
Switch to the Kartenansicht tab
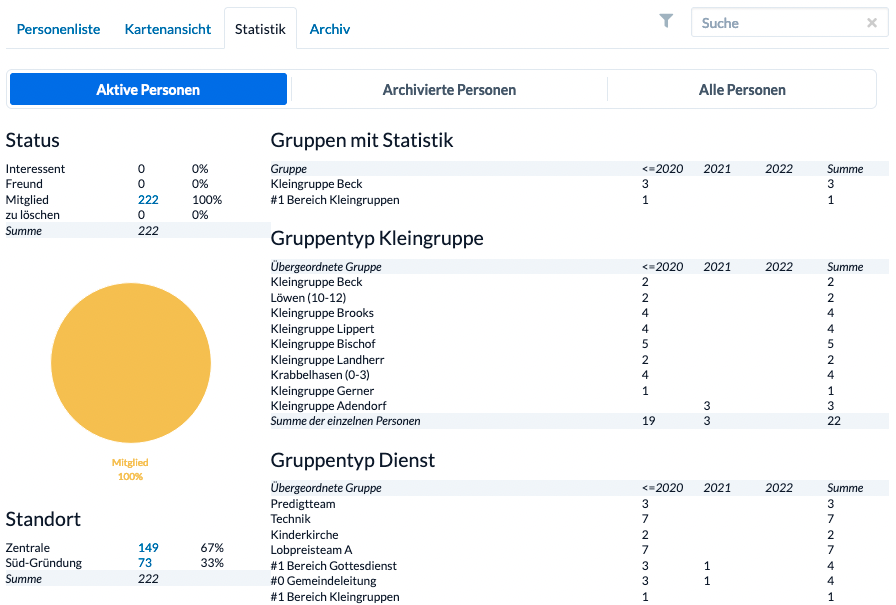tap(167, 29)
